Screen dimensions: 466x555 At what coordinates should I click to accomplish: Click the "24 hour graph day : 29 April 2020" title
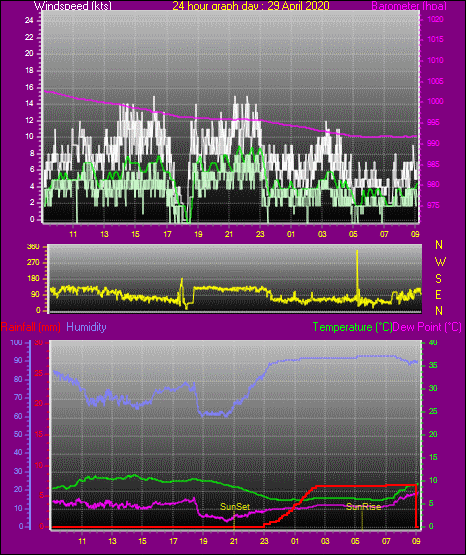coord(251,6)
